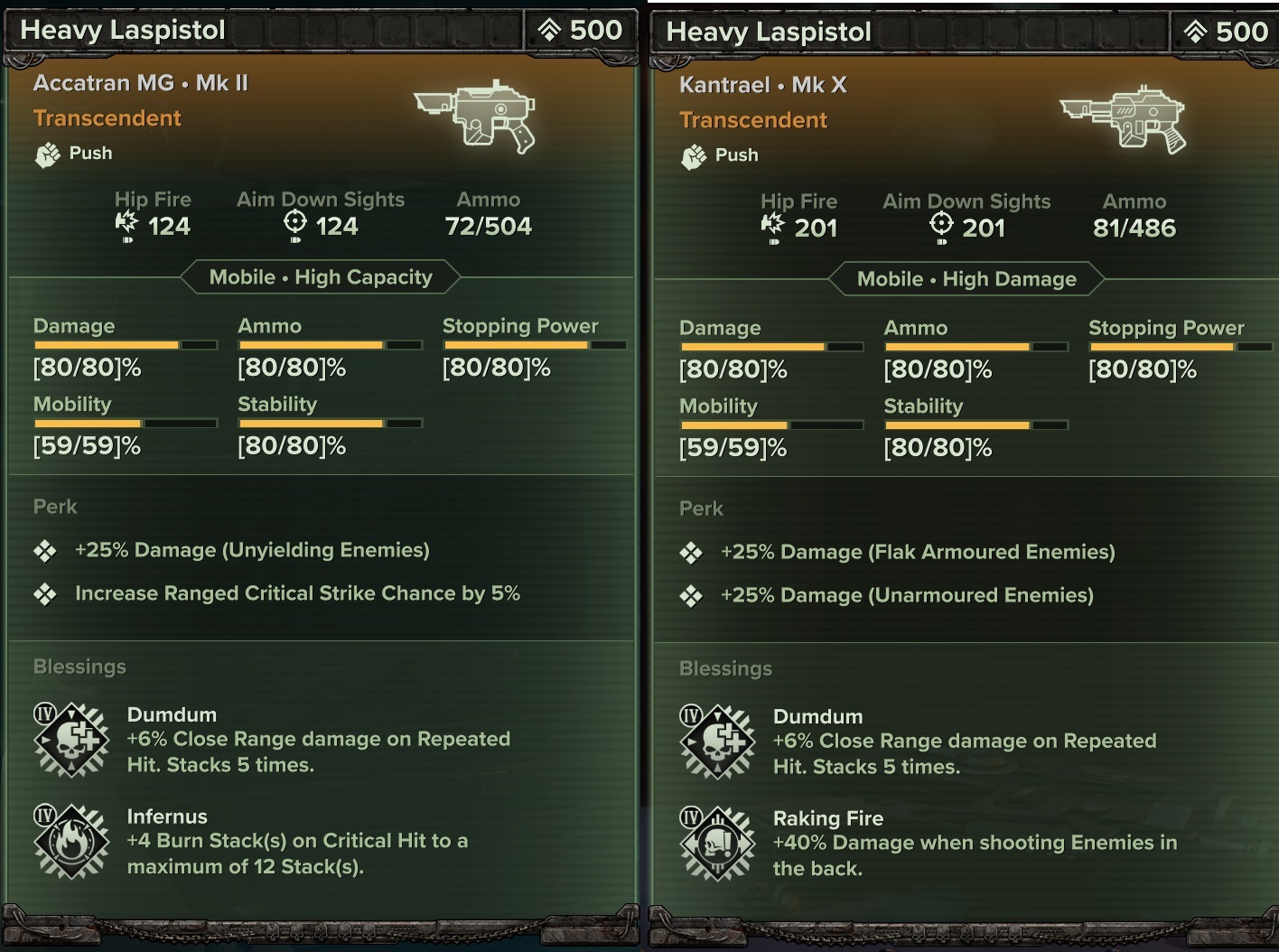Screen dimensions: 1279x952
Task: Click the Kantrael Mk X pistol image
Action: tap(1123, 119)
